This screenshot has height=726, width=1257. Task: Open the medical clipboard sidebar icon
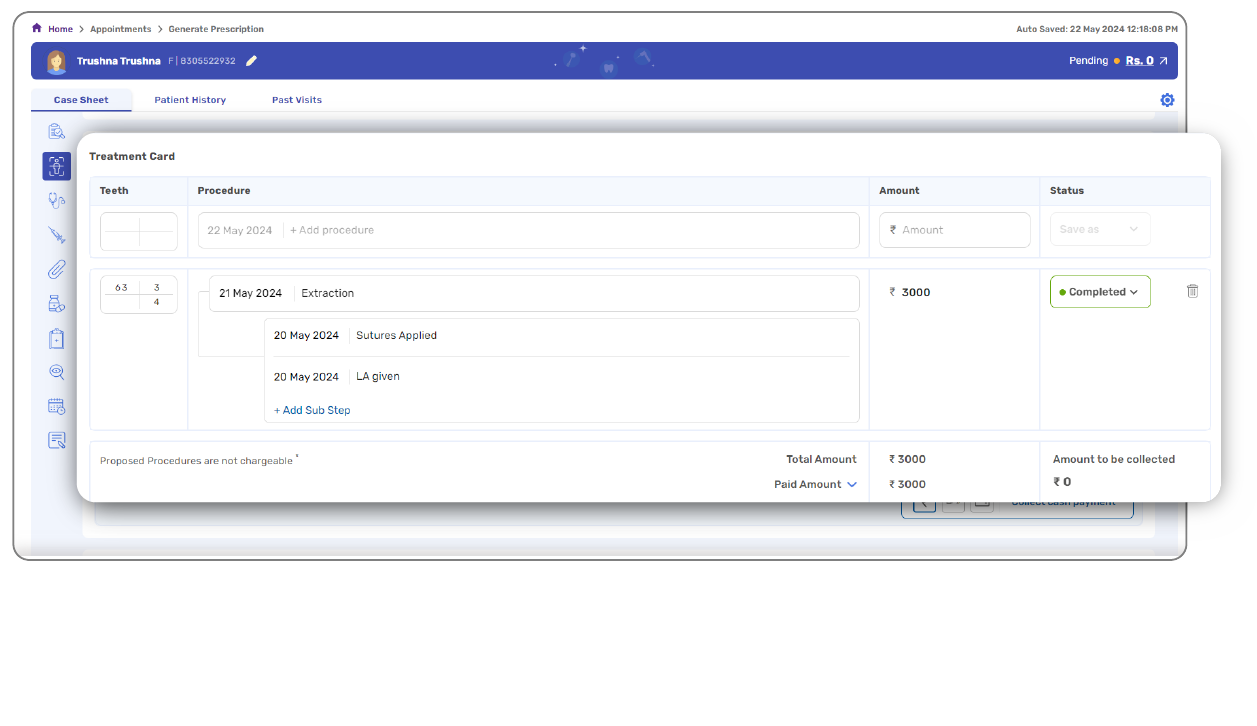pyautogui.click(x=57, y=339)
